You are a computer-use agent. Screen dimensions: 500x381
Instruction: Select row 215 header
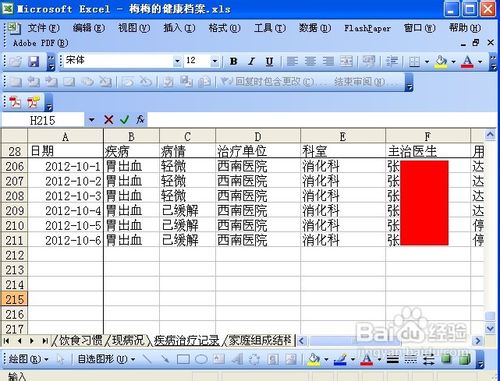tap(14, 299)
